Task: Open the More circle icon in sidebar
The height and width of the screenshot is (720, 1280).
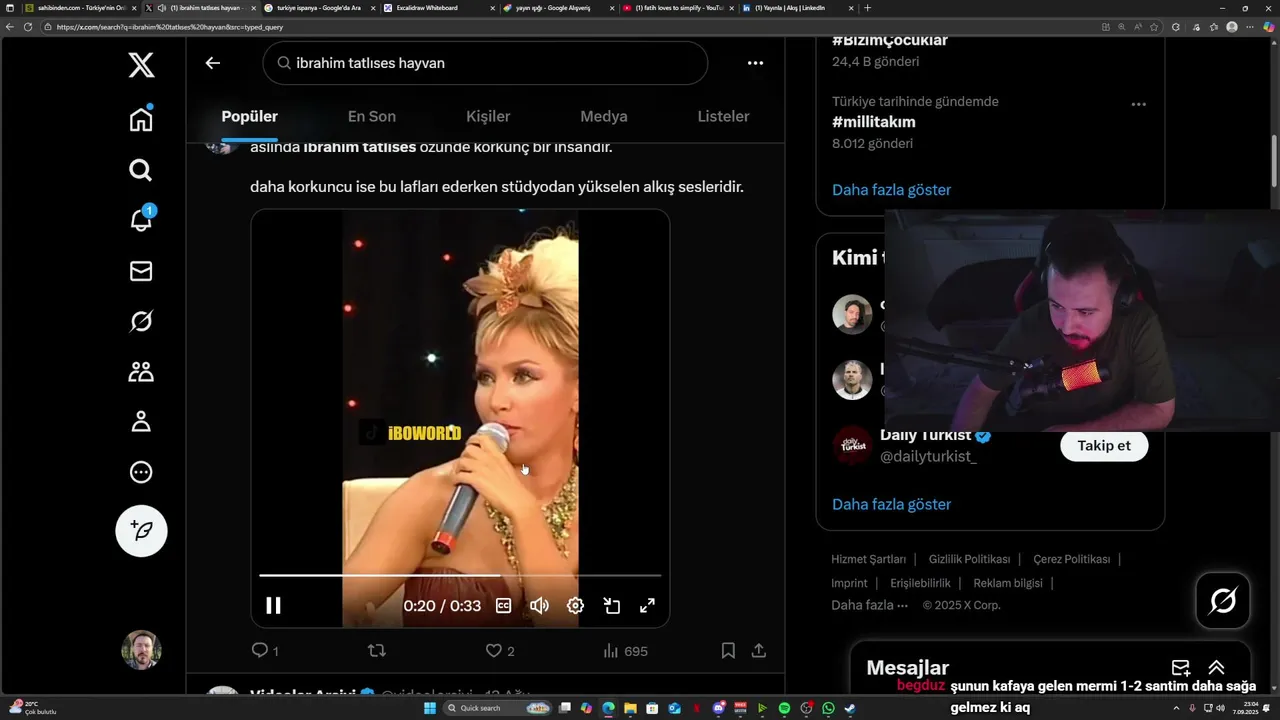Action: tap(141, 472)
